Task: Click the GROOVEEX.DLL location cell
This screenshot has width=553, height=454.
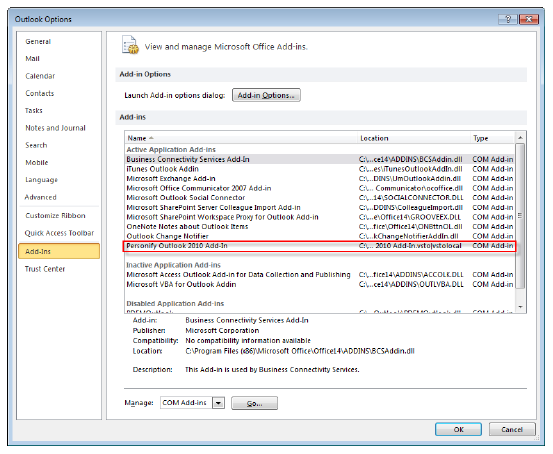Action: (x=410, y=217)
